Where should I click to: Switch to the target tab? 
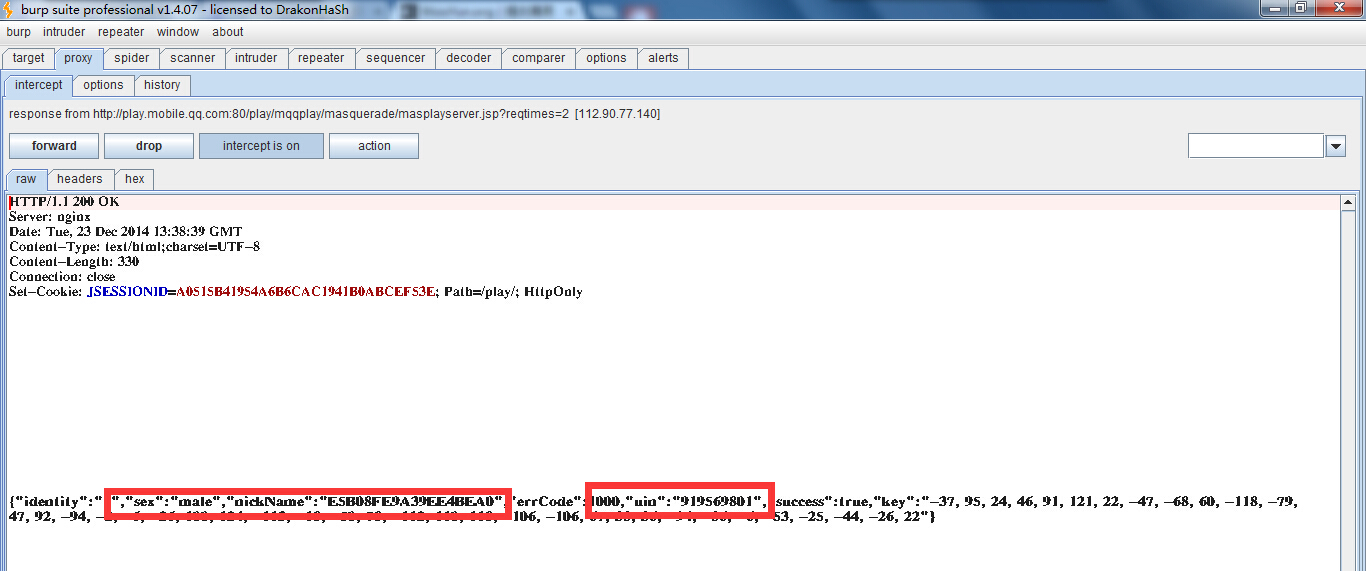pyautogui.click(x=28, y=58)
